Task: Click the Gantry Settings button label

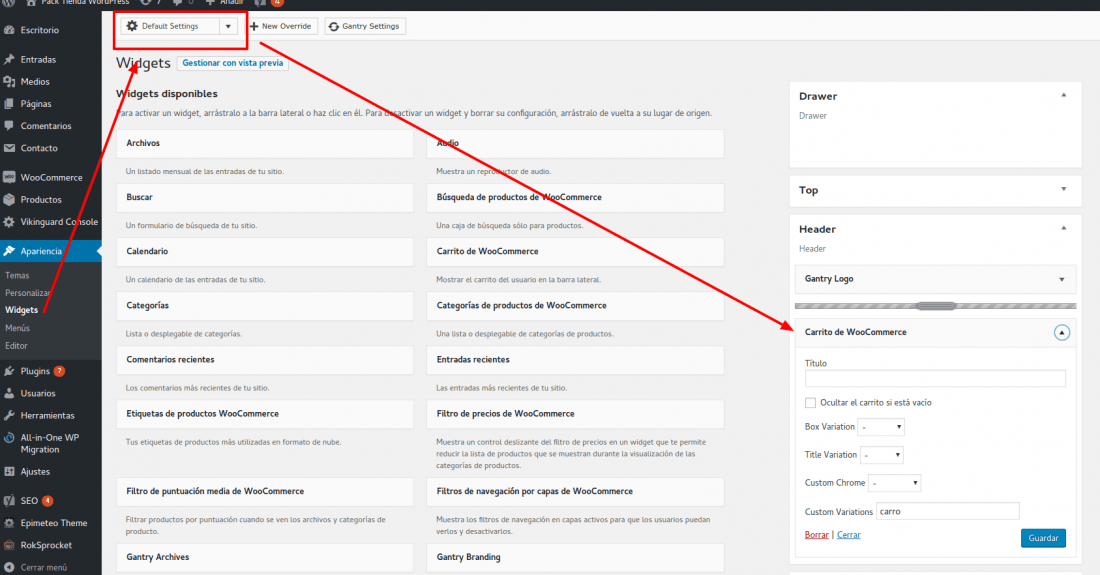Action: click(x=370, y=26)
